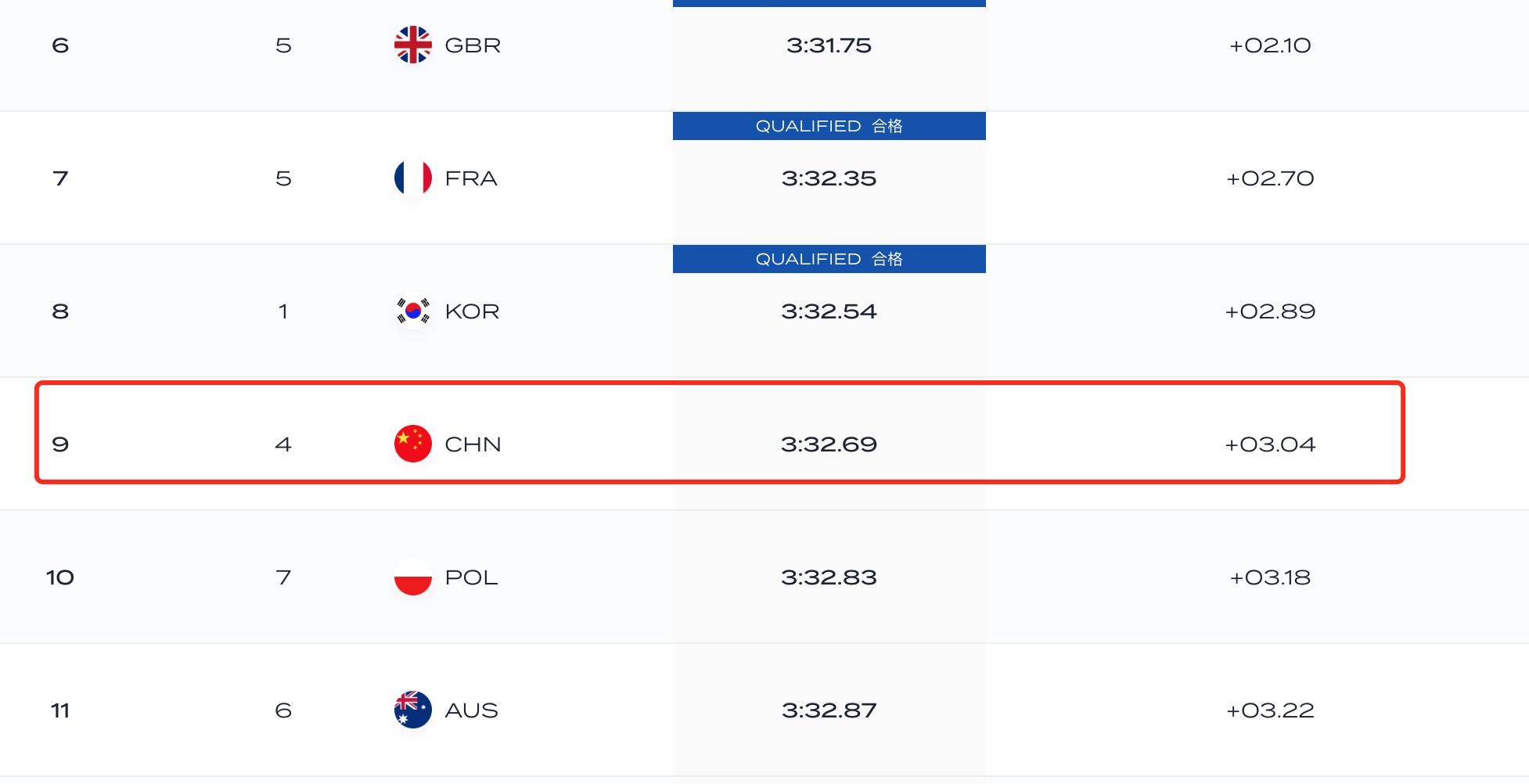Image resolution: width=1529 pixels, height=784 pixels.
Task: Click the Great Britain flag icon
Action: click(412, 45)
